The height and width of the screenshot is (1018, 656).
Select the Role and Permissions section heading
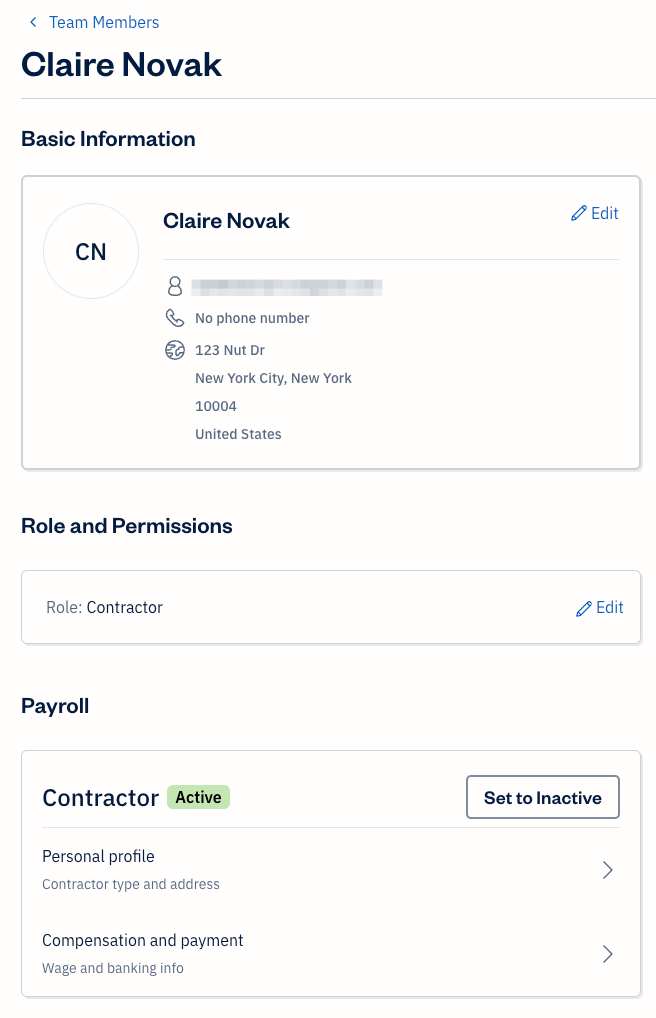pyautogui.click(x=126, y=525)
